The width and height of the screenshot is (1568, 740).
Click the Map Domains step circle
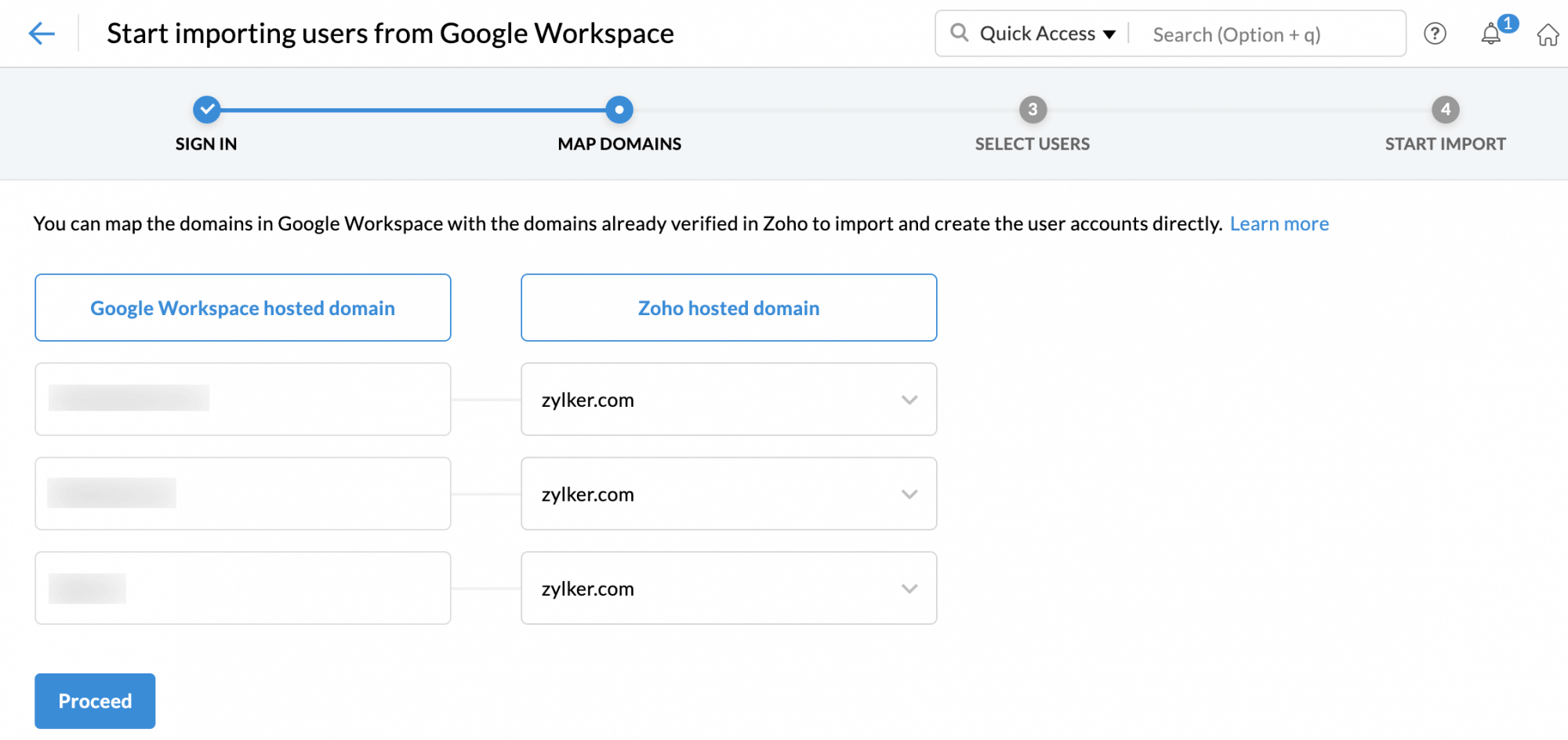coord(619,110)
